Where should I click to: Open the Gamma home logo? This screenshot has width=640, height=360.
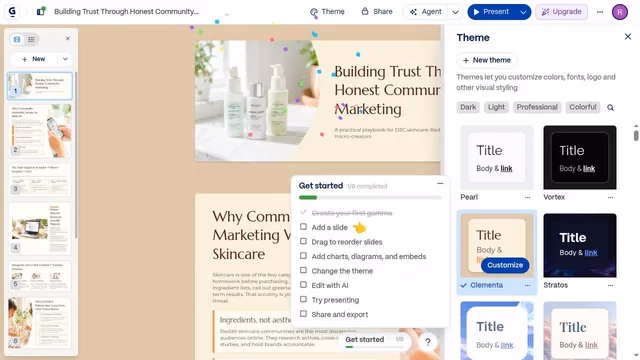pos(12,11)
